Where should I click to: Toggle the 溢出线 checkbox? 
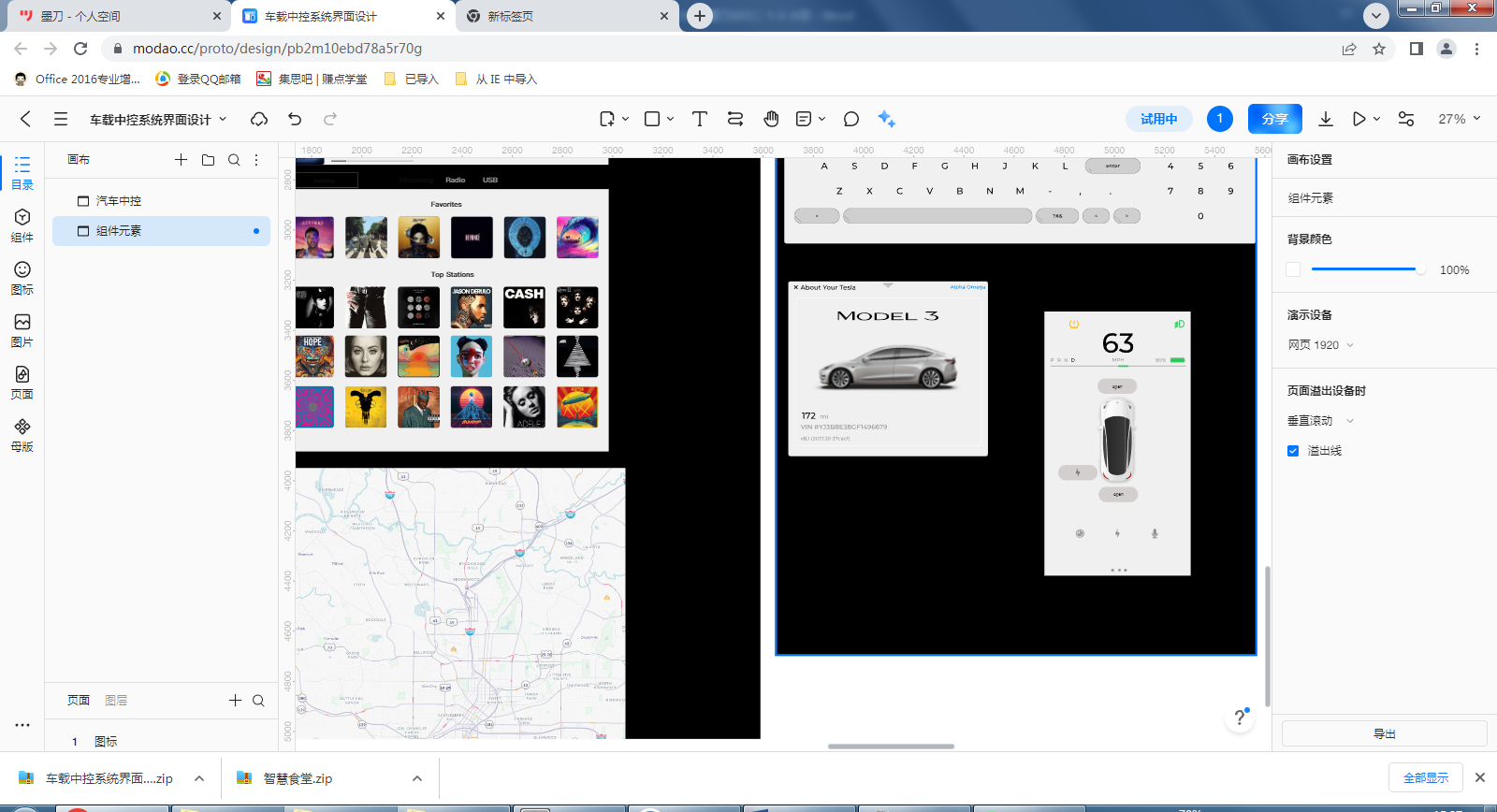click(1293, 451)
